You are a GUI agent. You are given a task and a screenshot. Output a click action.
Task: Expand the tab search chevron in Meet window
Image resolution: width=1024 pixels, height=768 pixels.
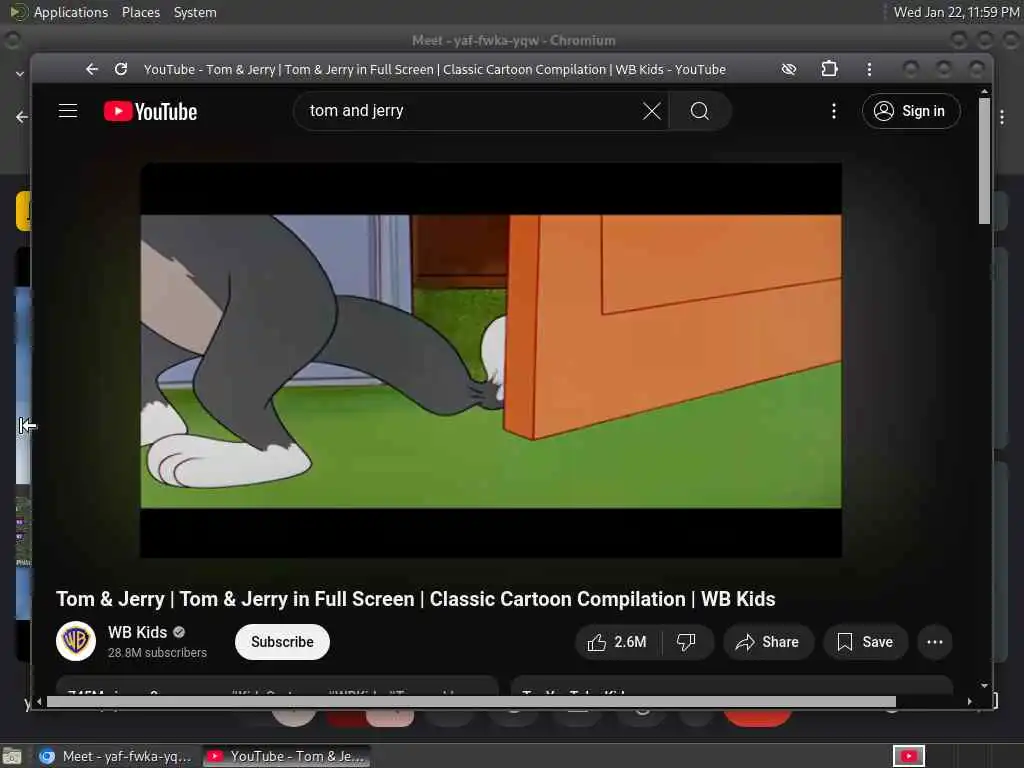[x=20, y=74]
